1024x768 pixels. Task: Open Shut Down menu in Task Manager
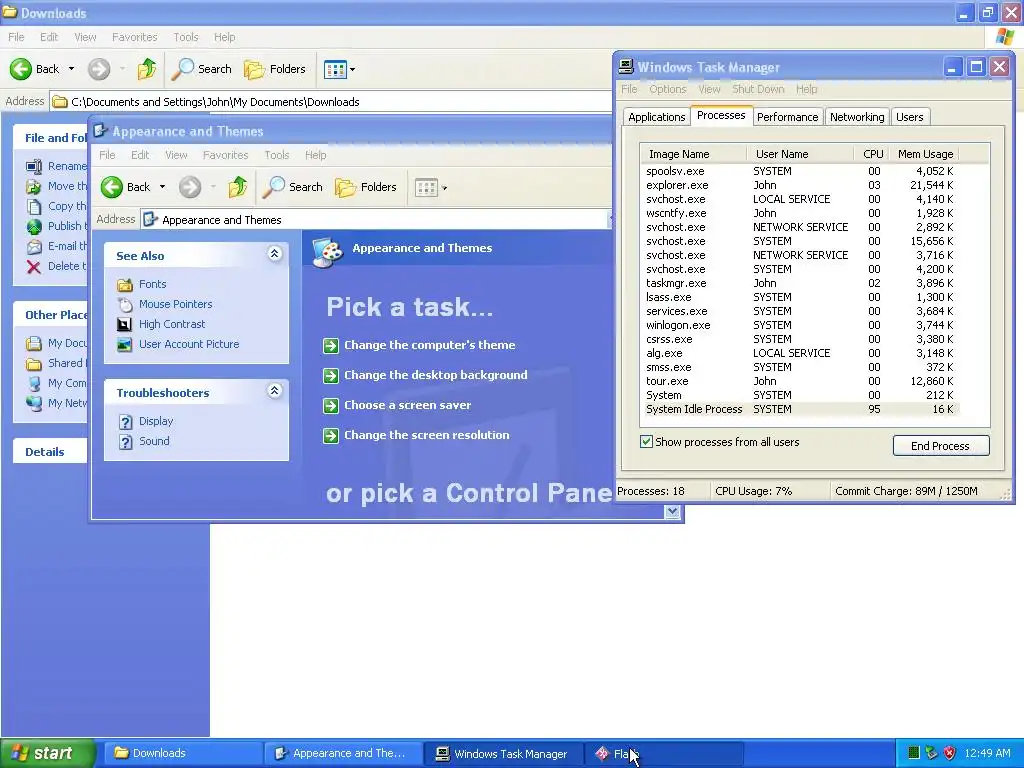758,89
